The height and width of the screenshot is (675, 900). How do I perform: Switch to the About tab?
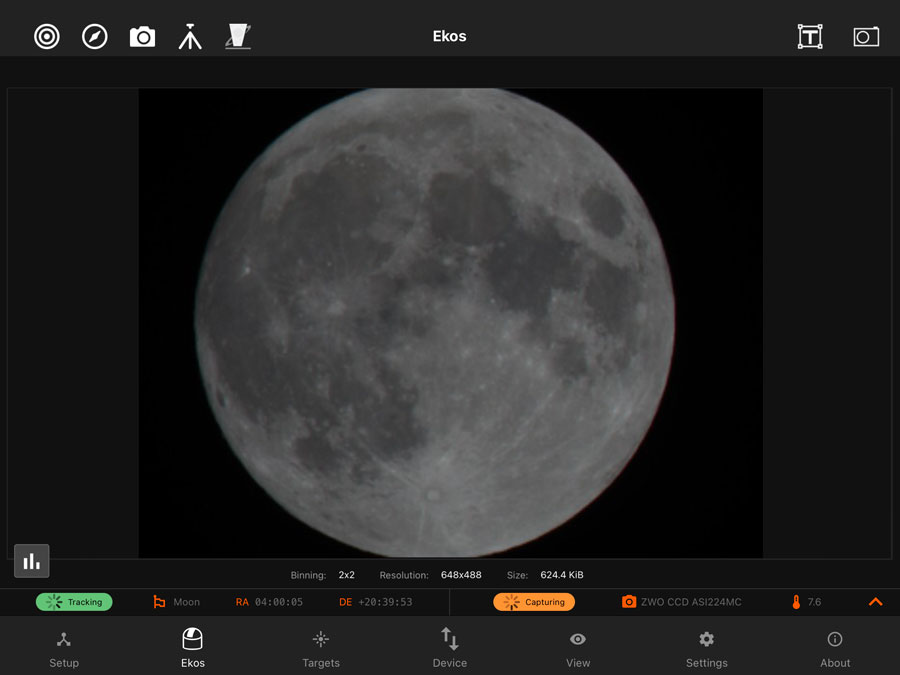click(x=835, y=649)
